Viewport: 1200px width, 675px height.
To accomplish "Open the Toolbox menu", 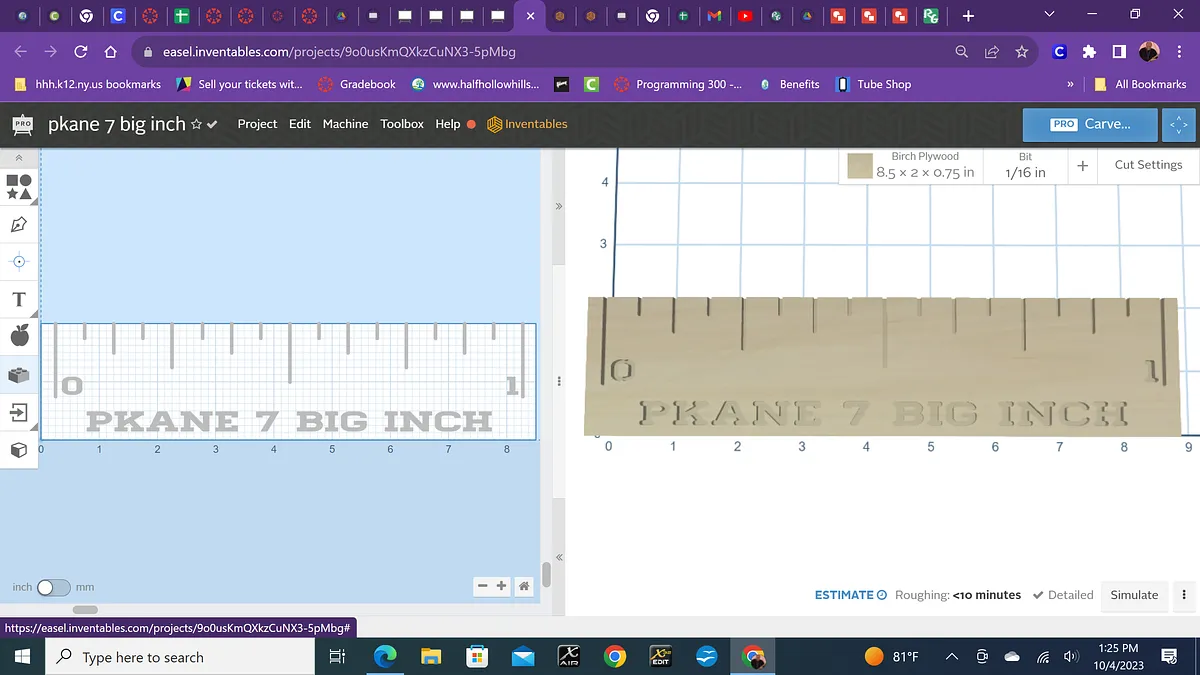I will [x=402, y=124].
